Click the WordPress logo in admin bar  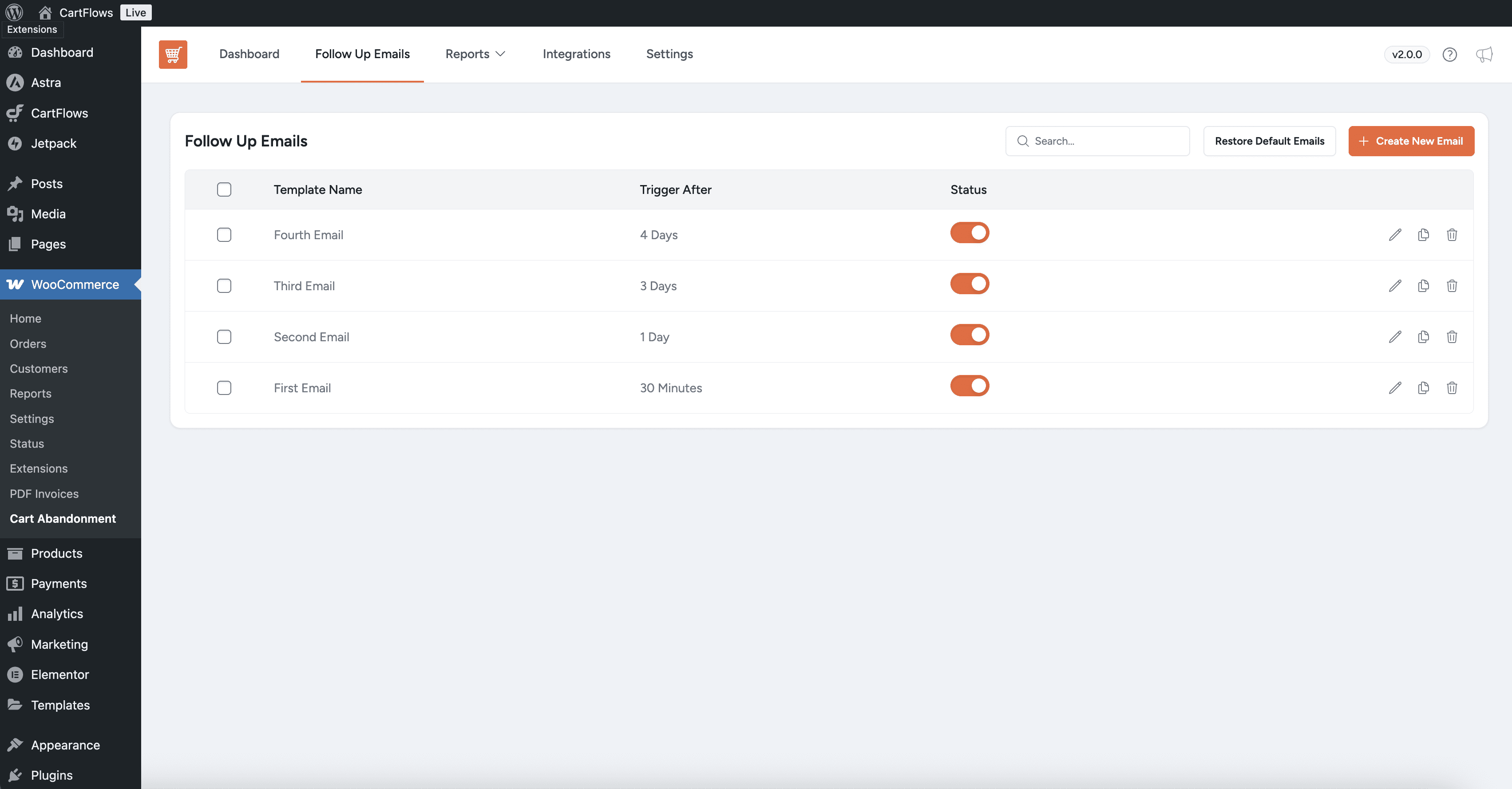[14, 12]
